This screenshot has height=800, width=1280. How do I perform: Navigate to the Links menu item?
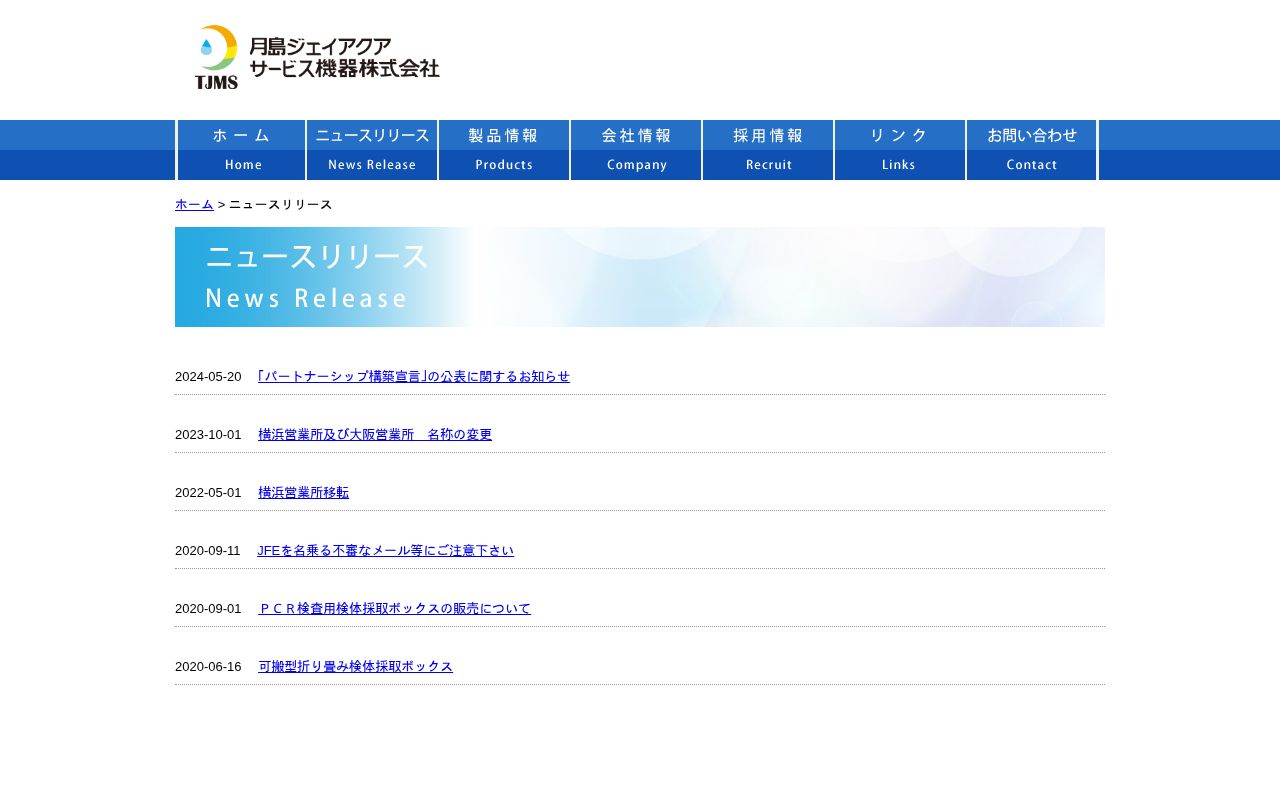(900, 150)
